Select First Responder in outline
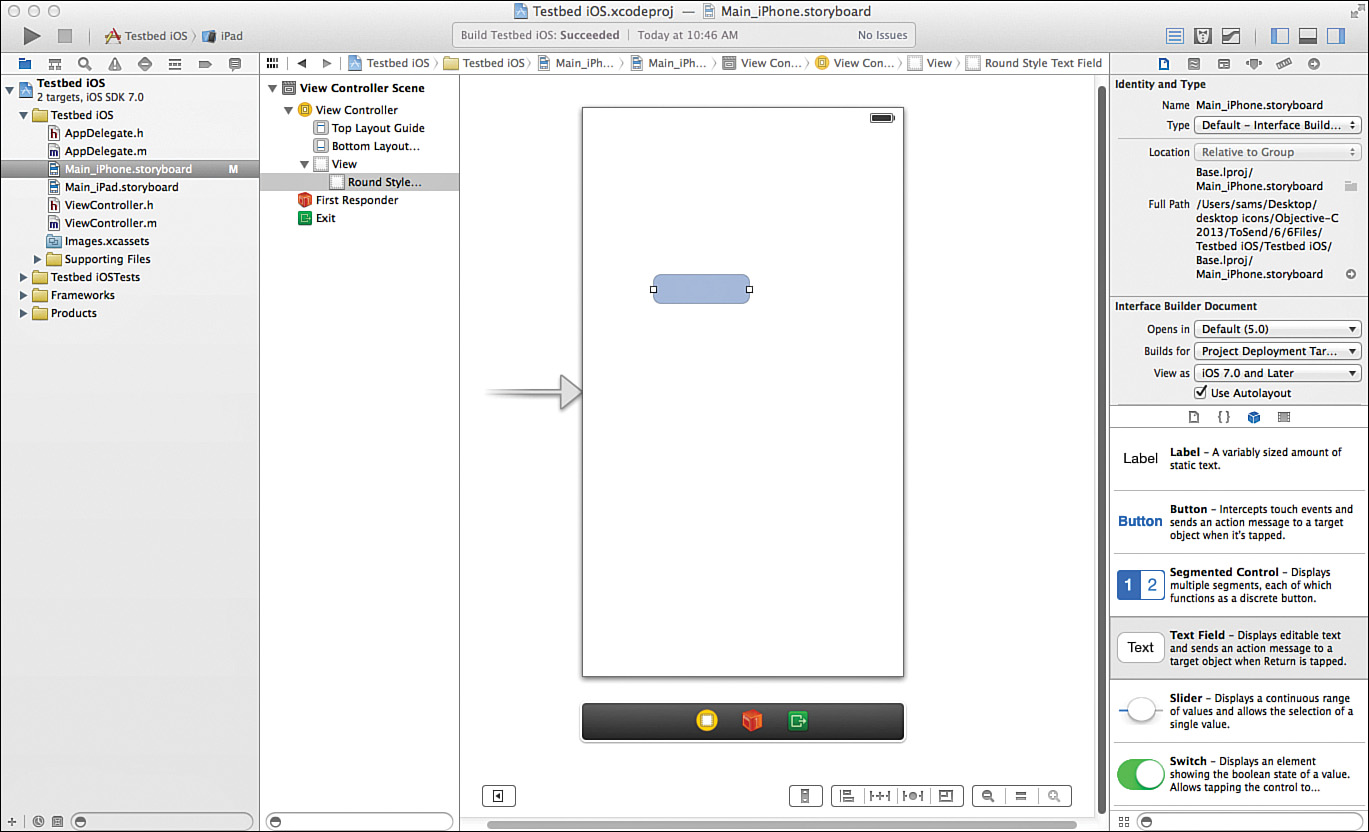The width and height of the screenshot is (1369, 832). click(357, 200)
